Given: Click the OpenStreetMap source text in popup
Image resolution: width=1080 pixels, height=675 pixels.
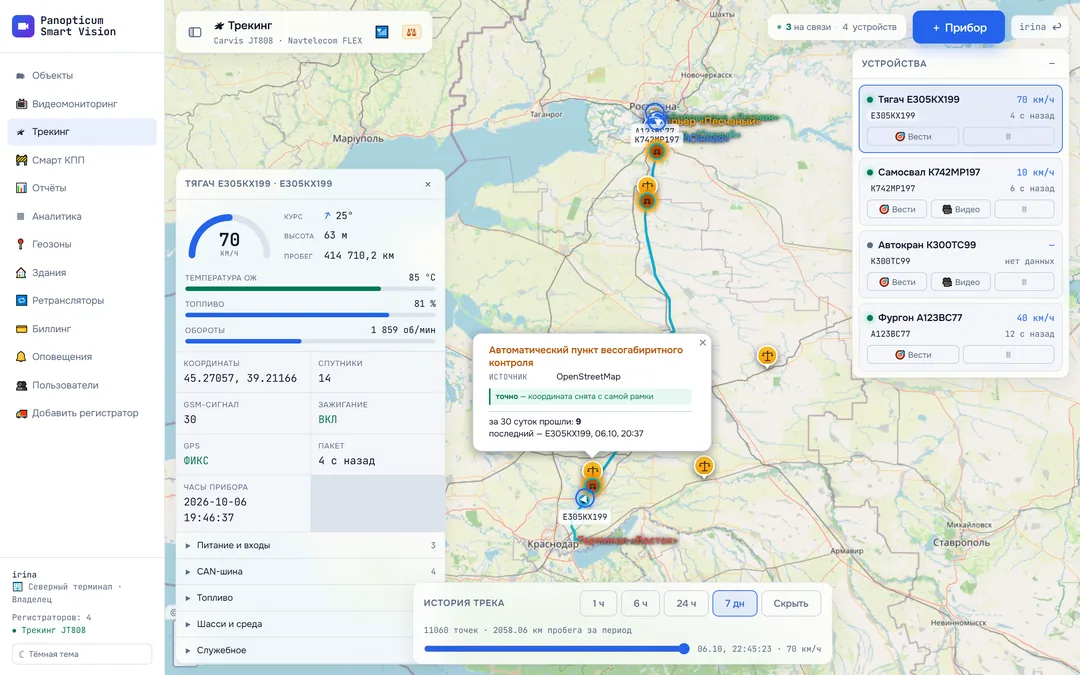Looking at the screenshot, I should 588,377.
